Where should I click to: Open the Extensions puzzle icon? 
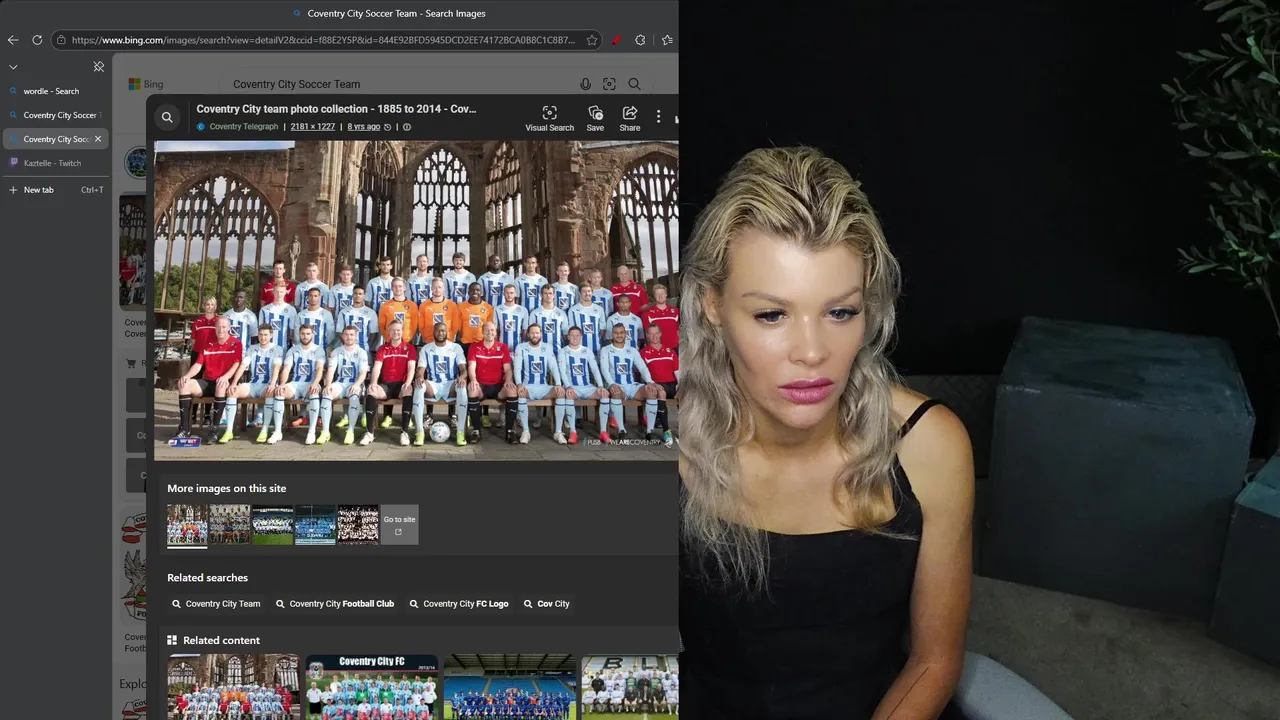tap(640, 40)
